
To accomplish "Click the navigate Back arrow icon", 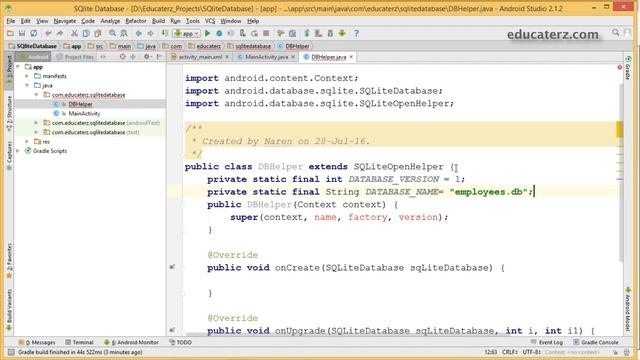I will click(x=139, y=33).
